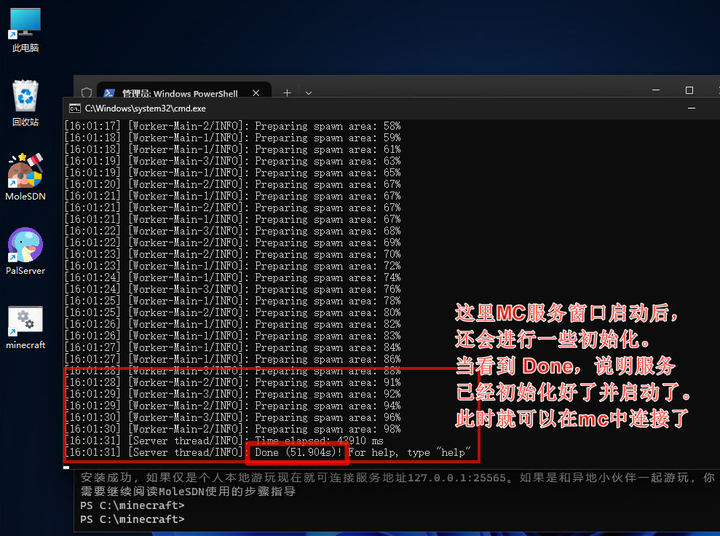Click the shield icon in the terminal tab bar
The width and height of the screenshot is (720, 536).
pos(86,93)
